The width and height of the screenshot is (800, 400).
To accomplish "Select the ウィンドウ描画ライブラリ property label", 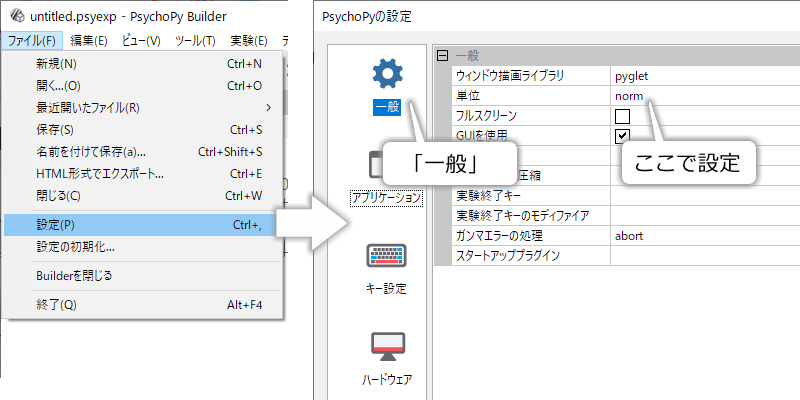I will click(x=510, y=77).
